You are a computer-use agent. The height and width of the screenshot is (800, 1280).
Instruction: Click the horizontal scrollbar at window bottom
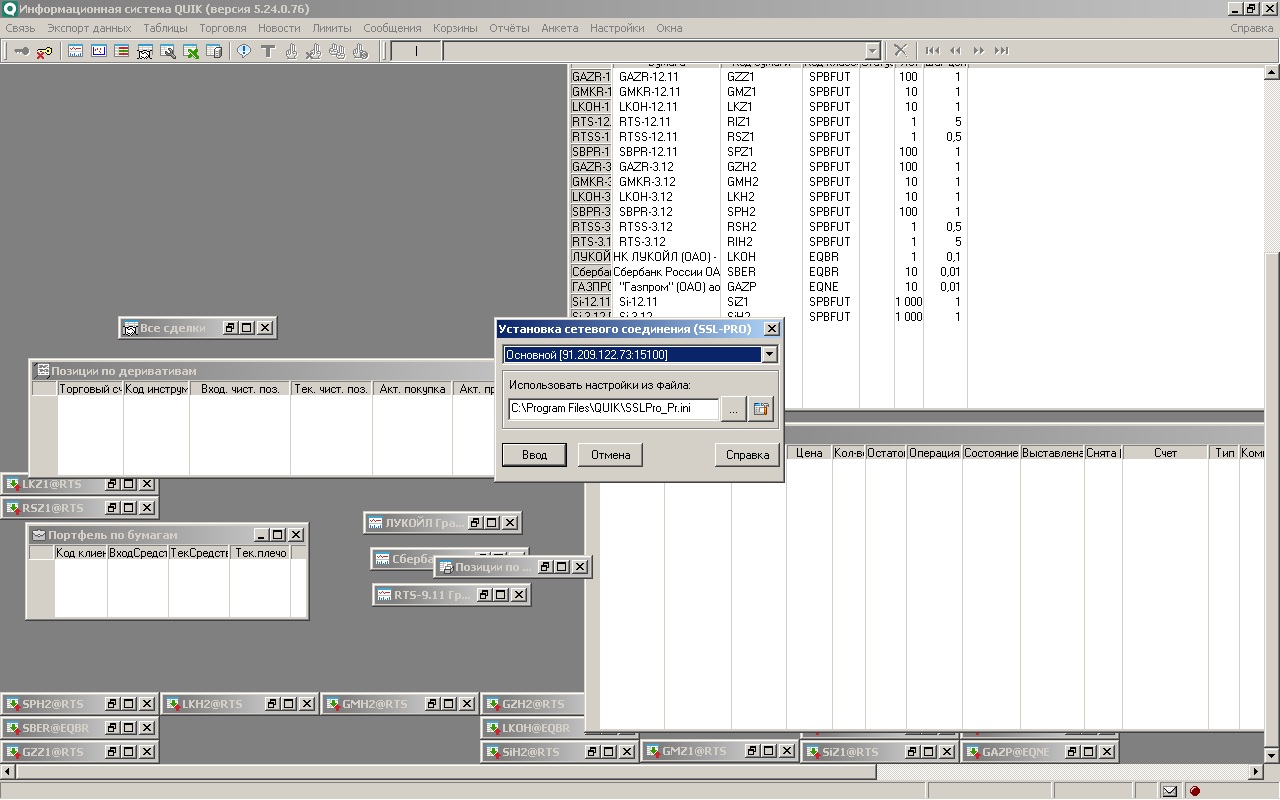tap(440, 772)
